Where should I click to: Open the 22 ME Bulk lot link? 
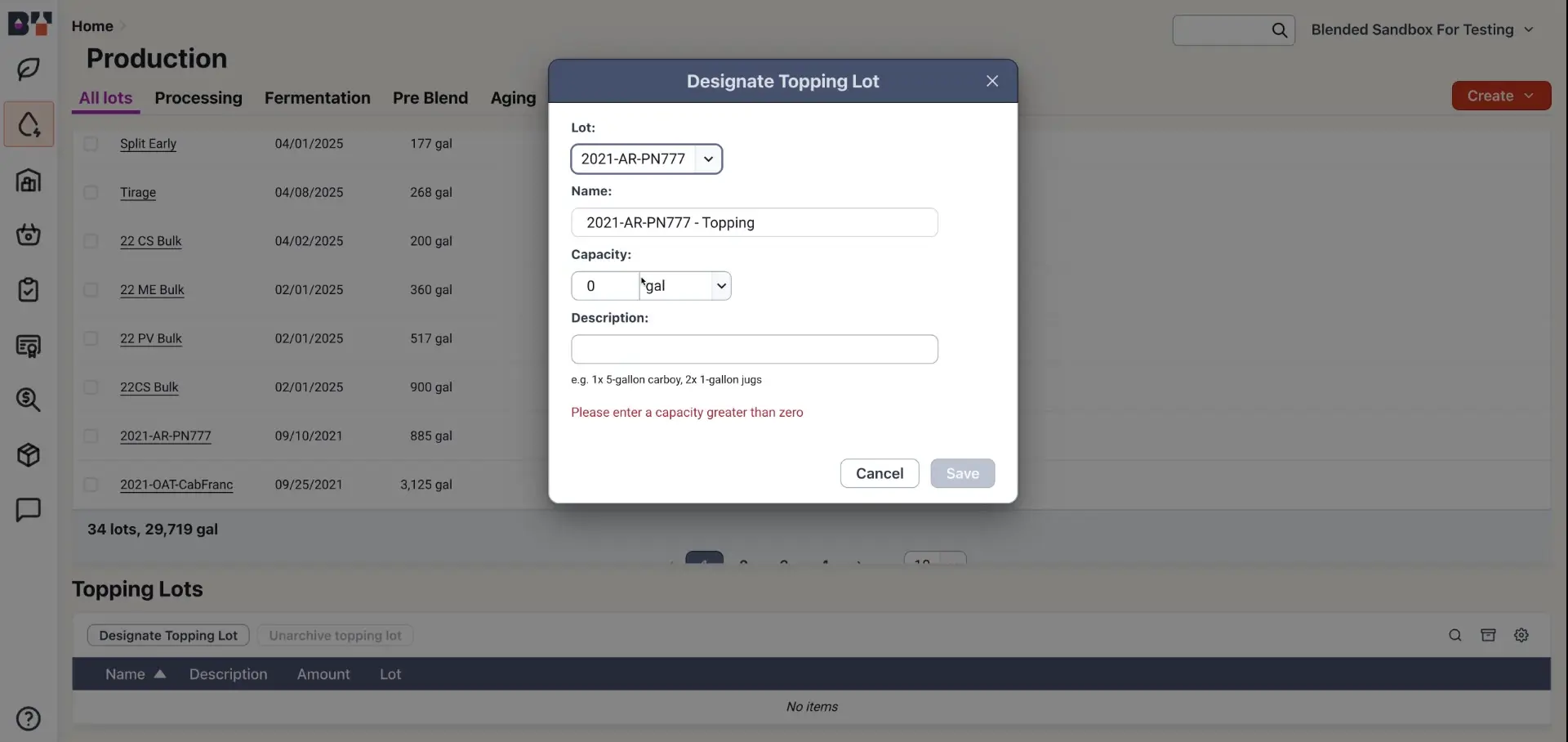152,289
